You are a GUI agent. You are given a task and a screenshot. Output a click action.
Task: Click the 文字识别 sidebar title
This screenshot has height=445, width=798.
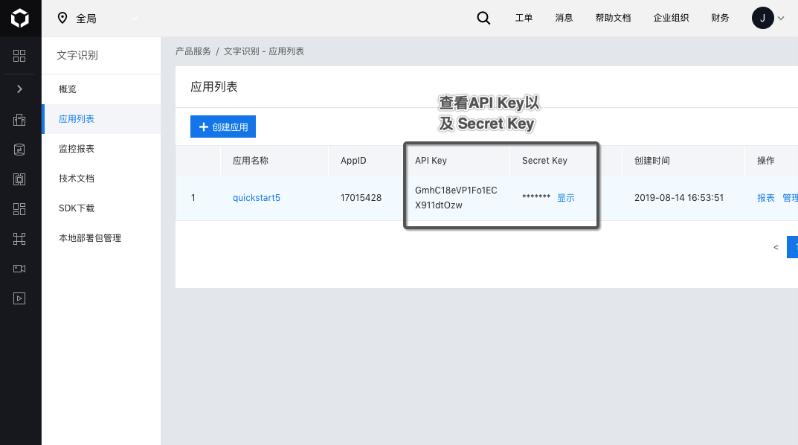[x=77, y=55]
